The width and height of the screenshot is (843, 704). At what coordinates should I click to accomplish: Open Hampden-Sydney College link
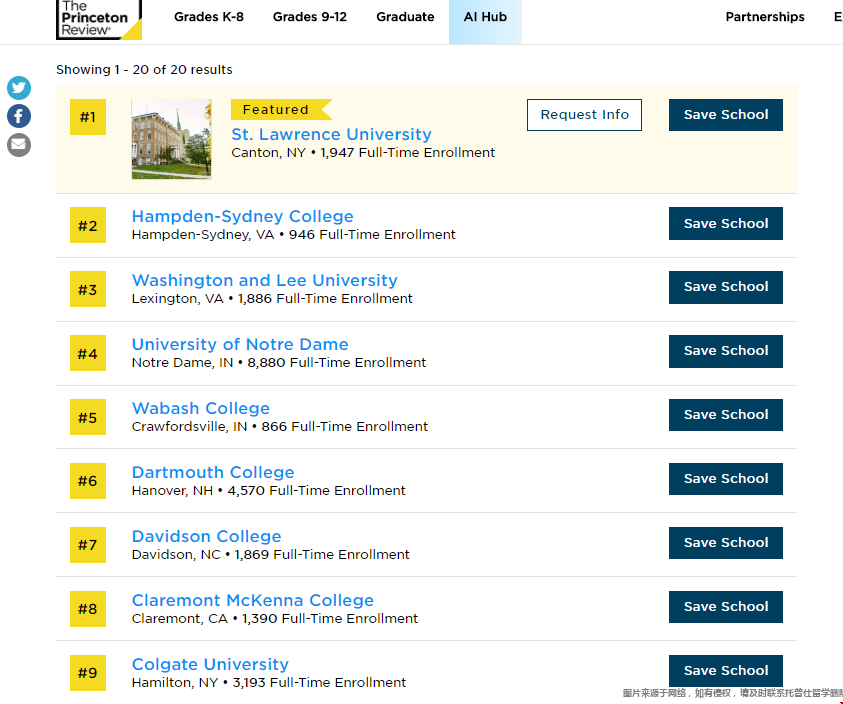coord(242,216)
